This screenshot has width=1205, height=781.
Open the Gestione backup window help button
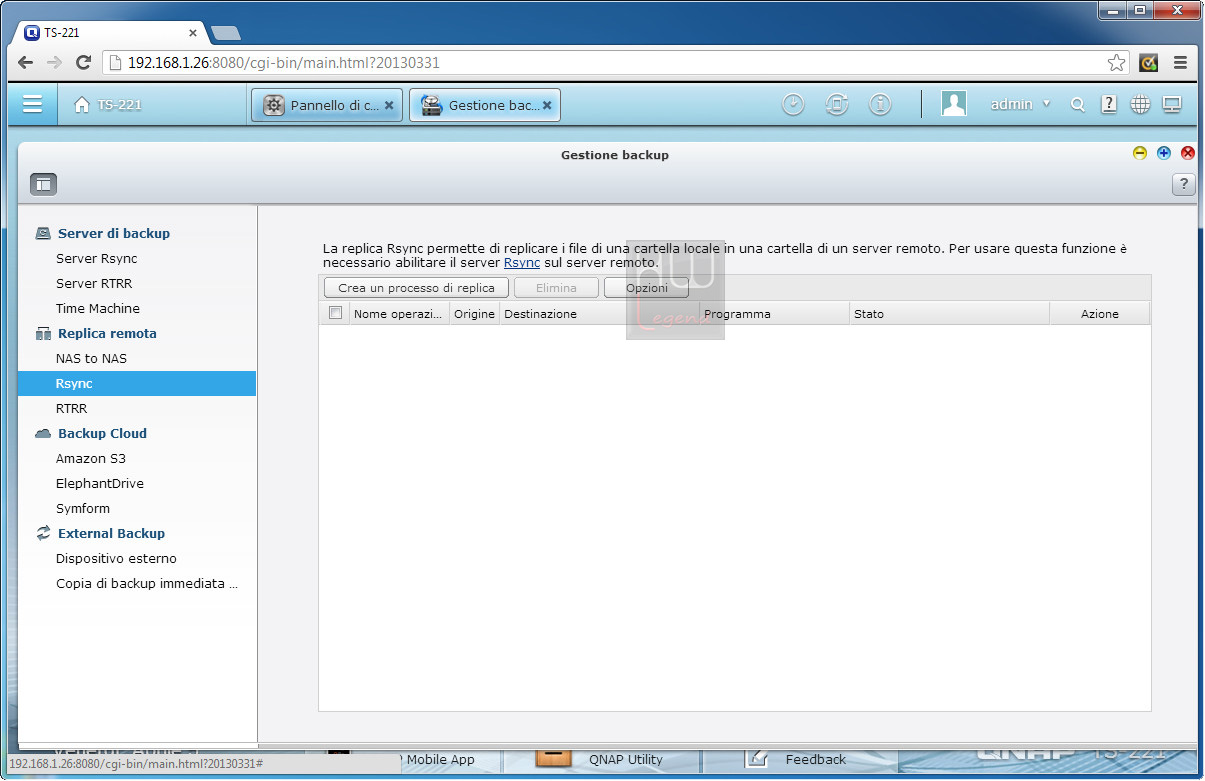tap(1183, 184)
